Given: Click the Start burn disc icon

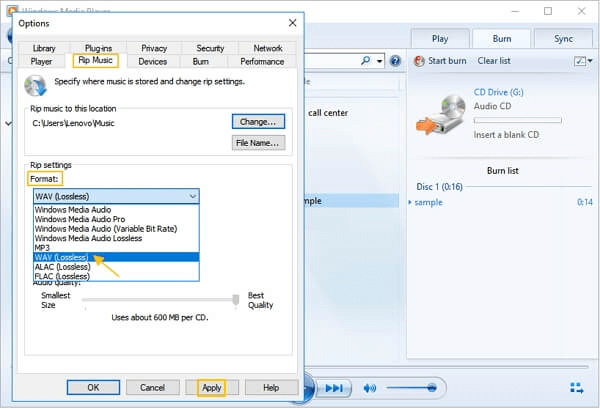Looking at the screenshot, I should (419, 61).
